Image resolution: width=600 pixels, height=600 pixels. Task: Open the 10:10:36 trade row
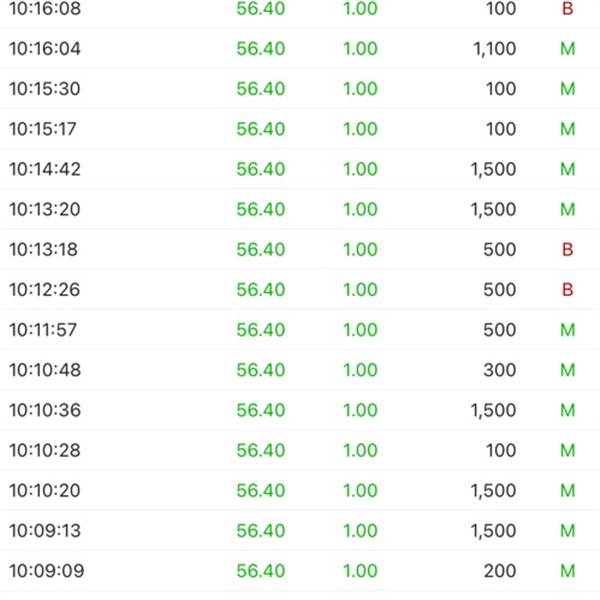click(300, 410)
